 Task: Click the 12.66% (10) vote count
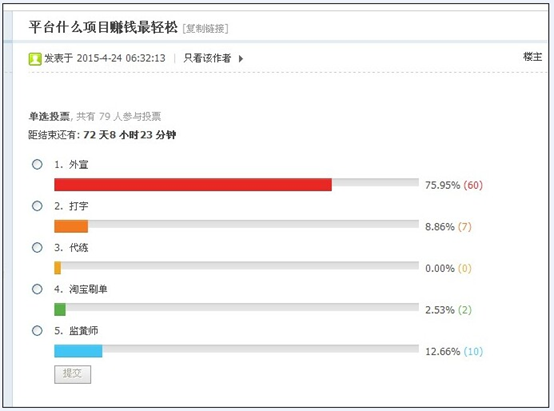454,352
